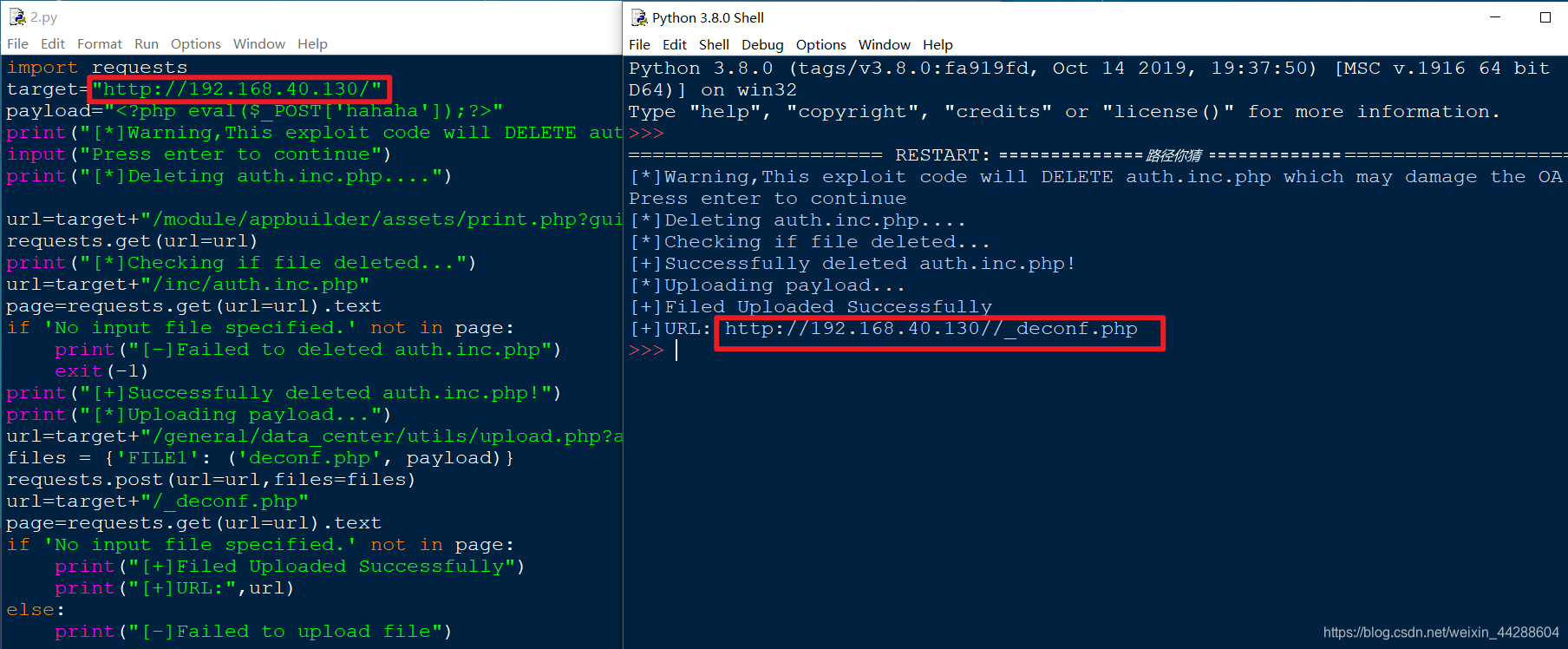
Task: Open Help menu in 2.py editor
Action: (x=312, y=43)
